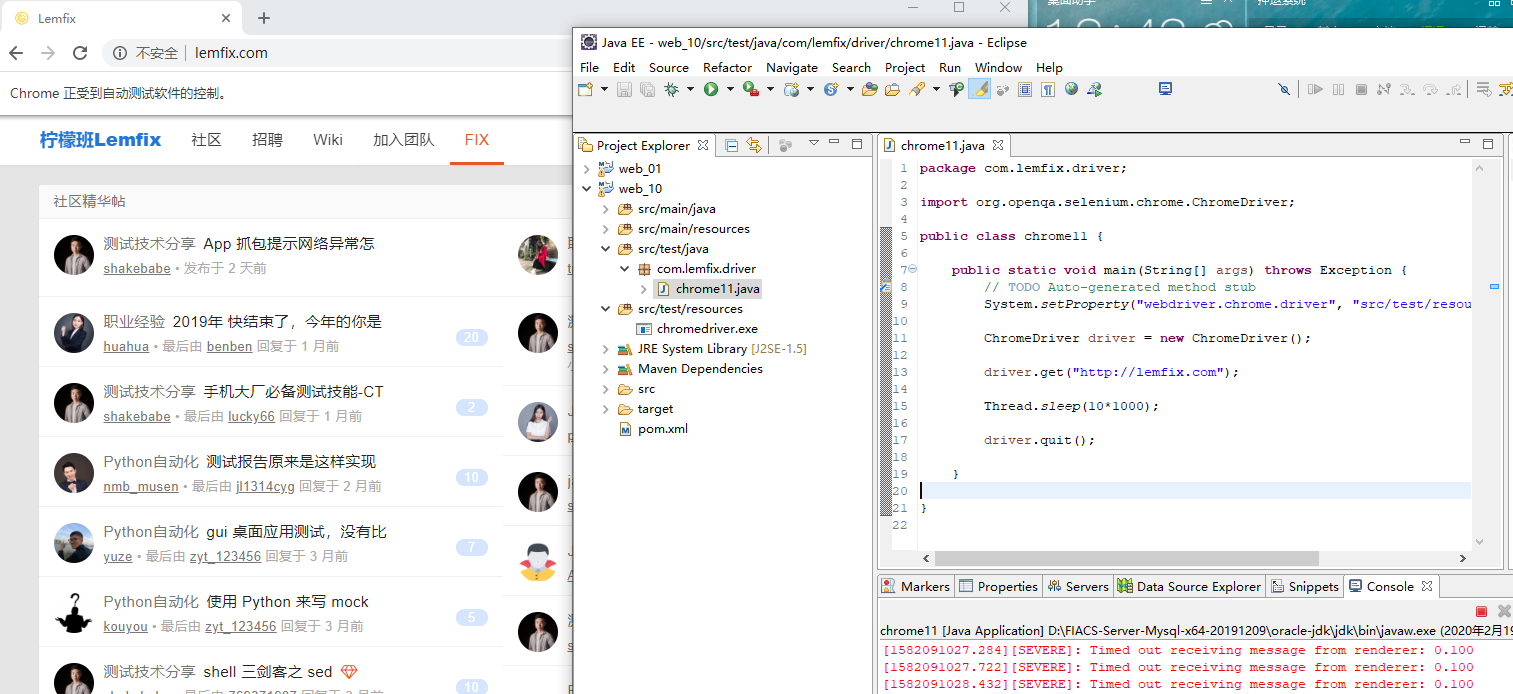Click the editor's horizontal scrollbar

coord(1126,559)
